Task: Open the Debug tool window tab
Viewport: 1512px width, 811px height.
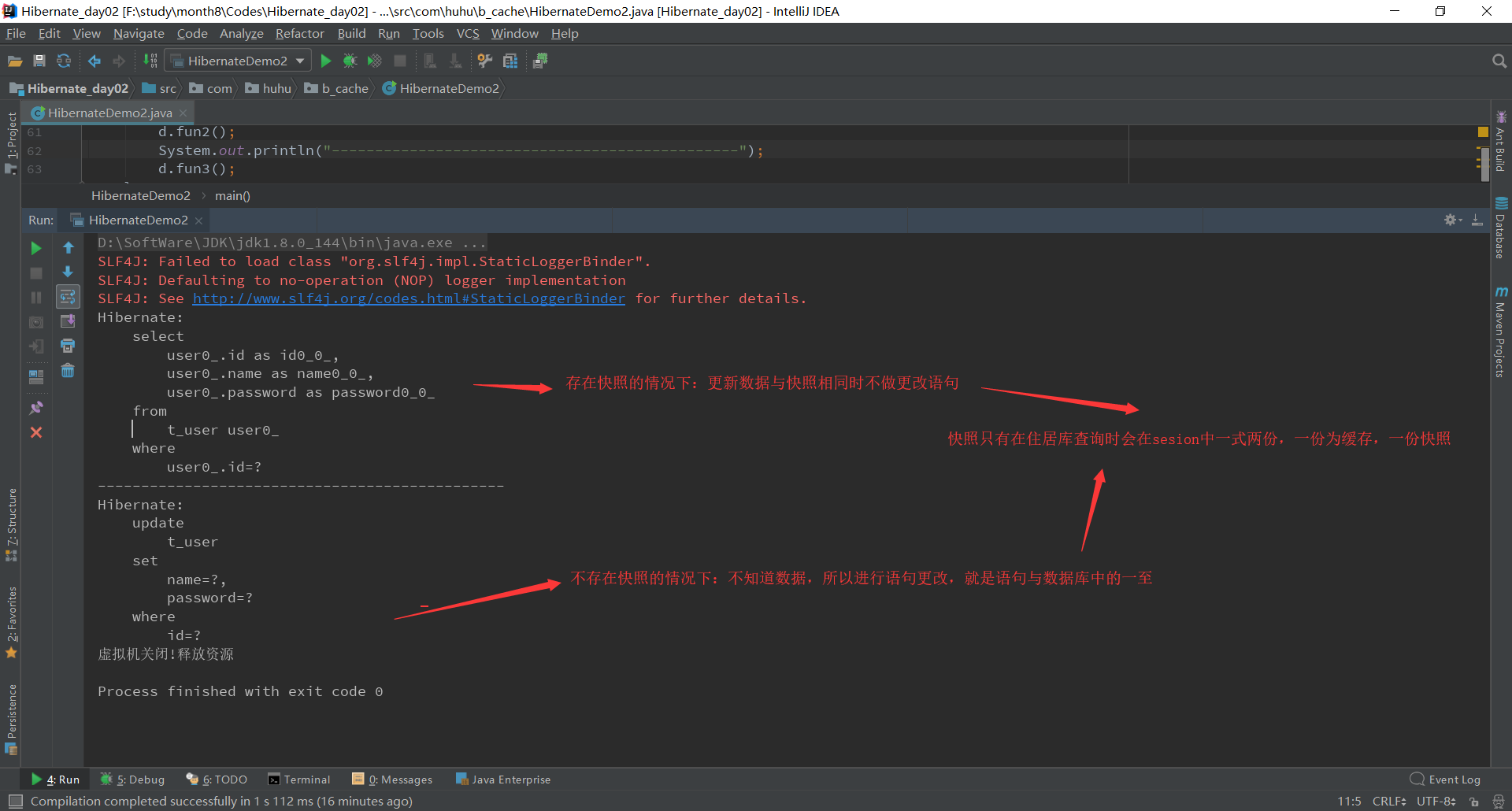Action: (132, 780)
